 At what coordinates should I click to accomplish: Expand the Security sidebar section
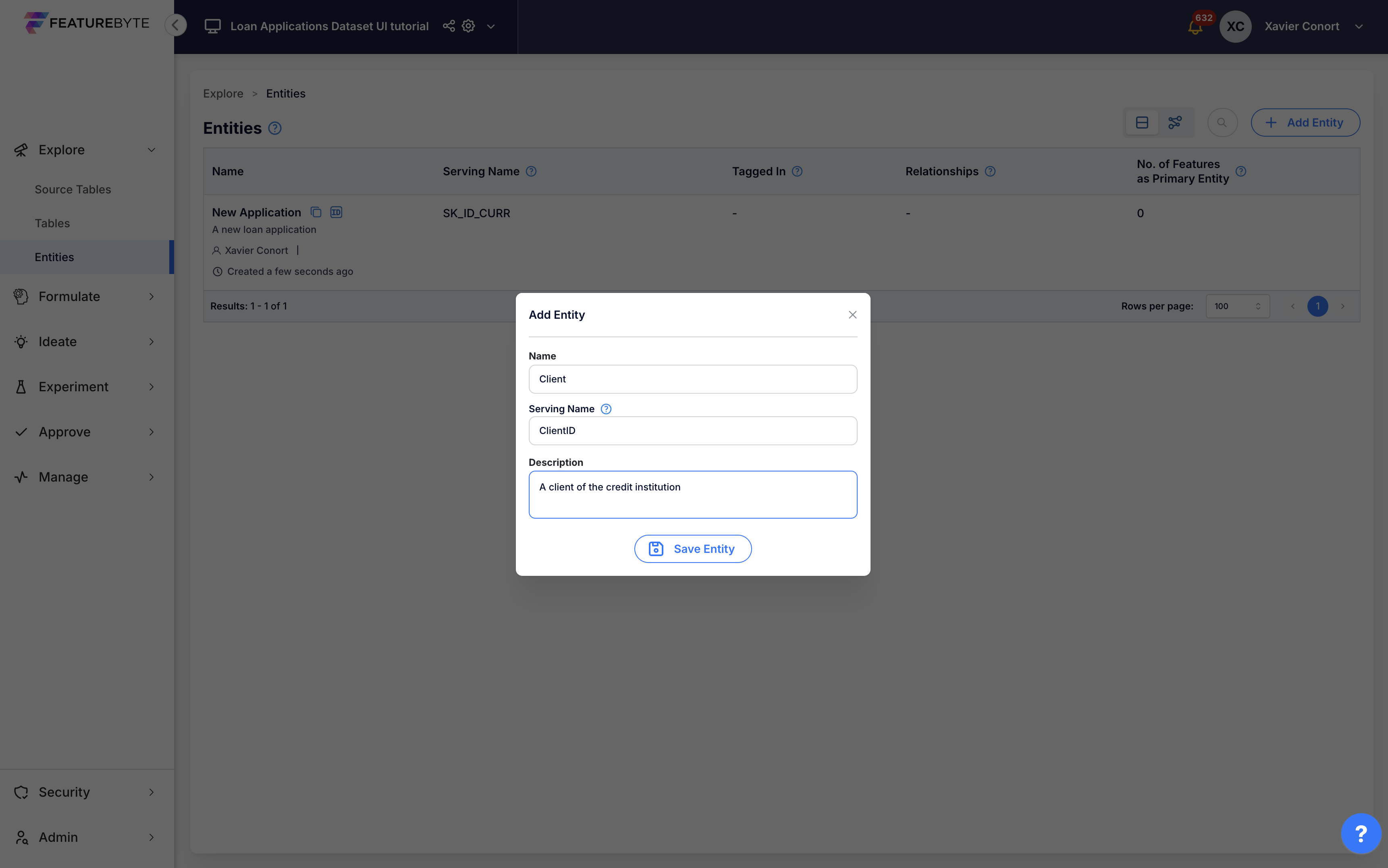[151, 792]
